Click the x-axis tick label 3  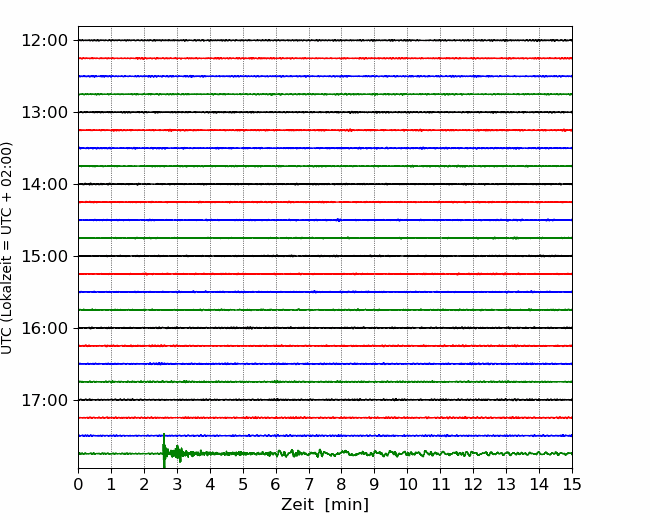click(177, 484)
